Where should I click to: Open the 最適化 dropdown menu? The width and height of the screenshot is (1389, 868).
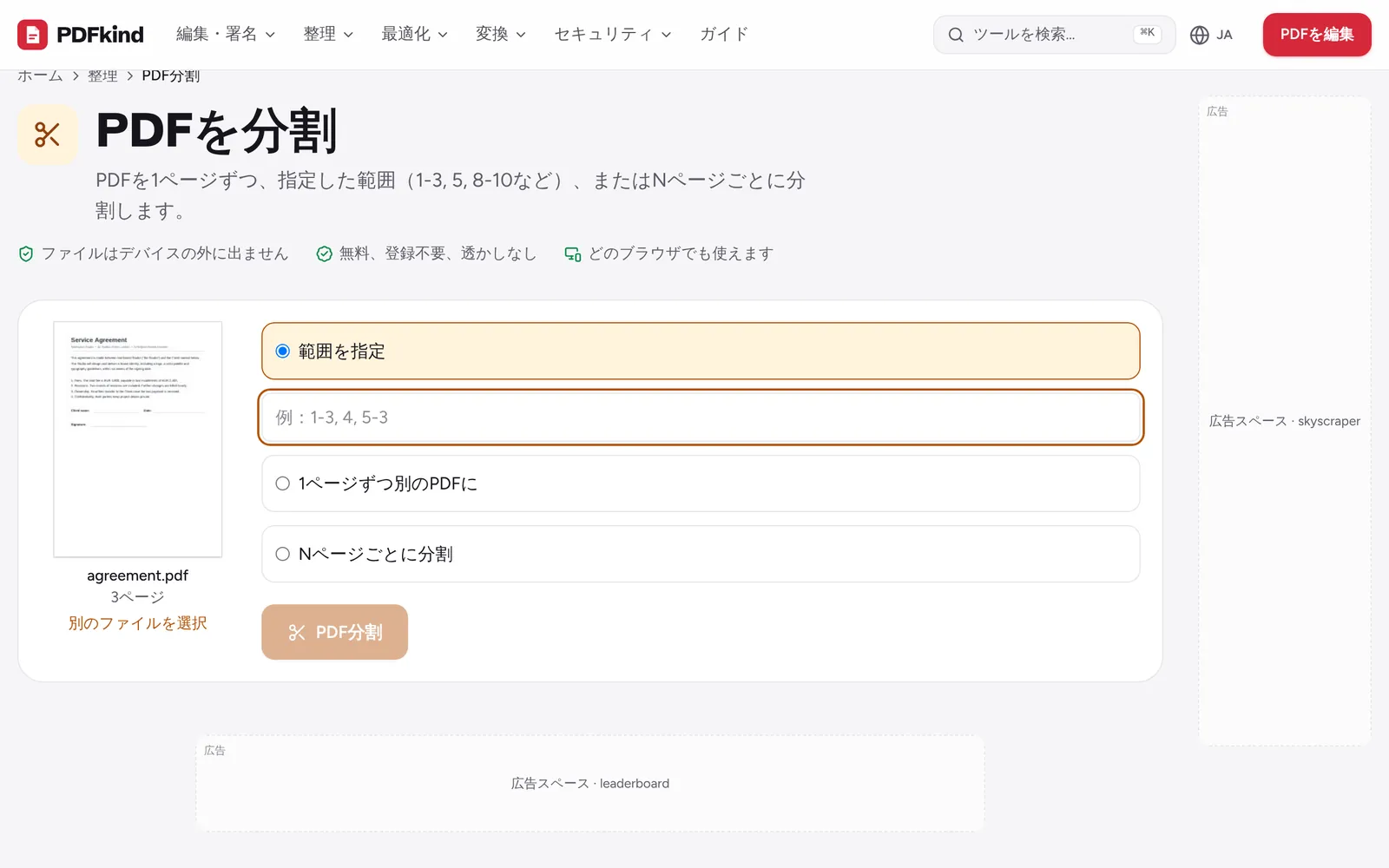(414, 35)
